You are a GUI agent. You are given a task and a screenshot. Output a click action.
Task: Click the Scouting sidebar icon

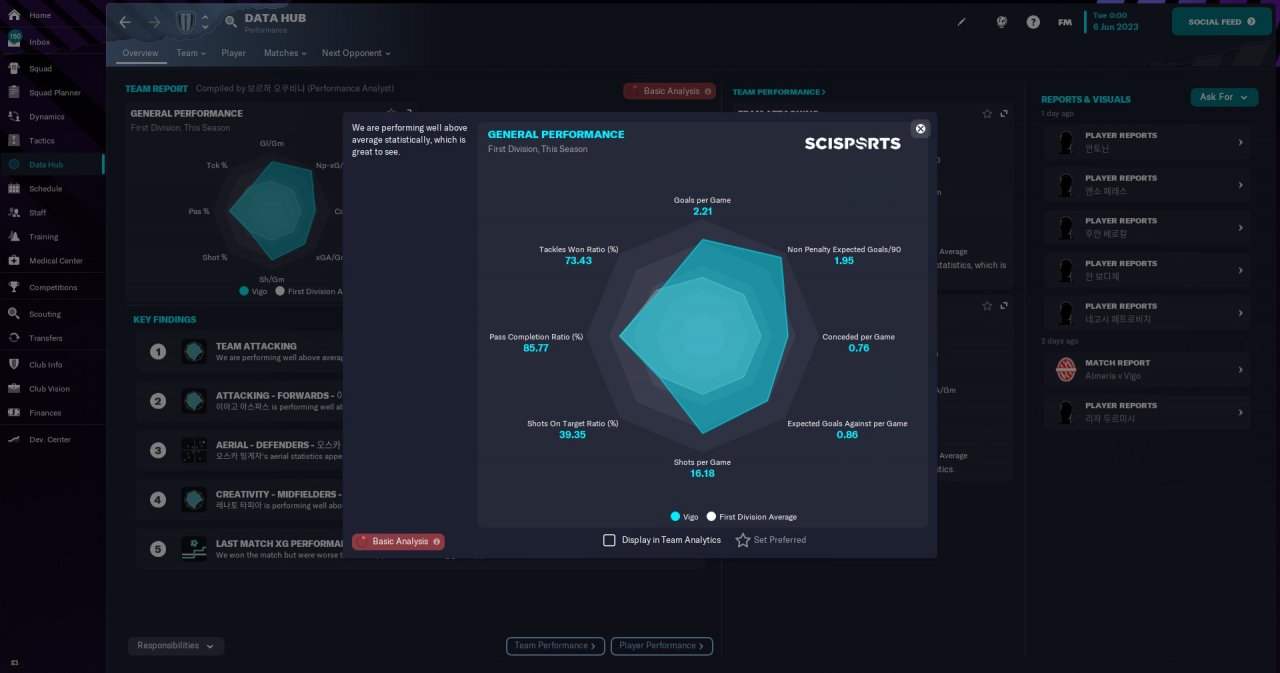(14, 314)
